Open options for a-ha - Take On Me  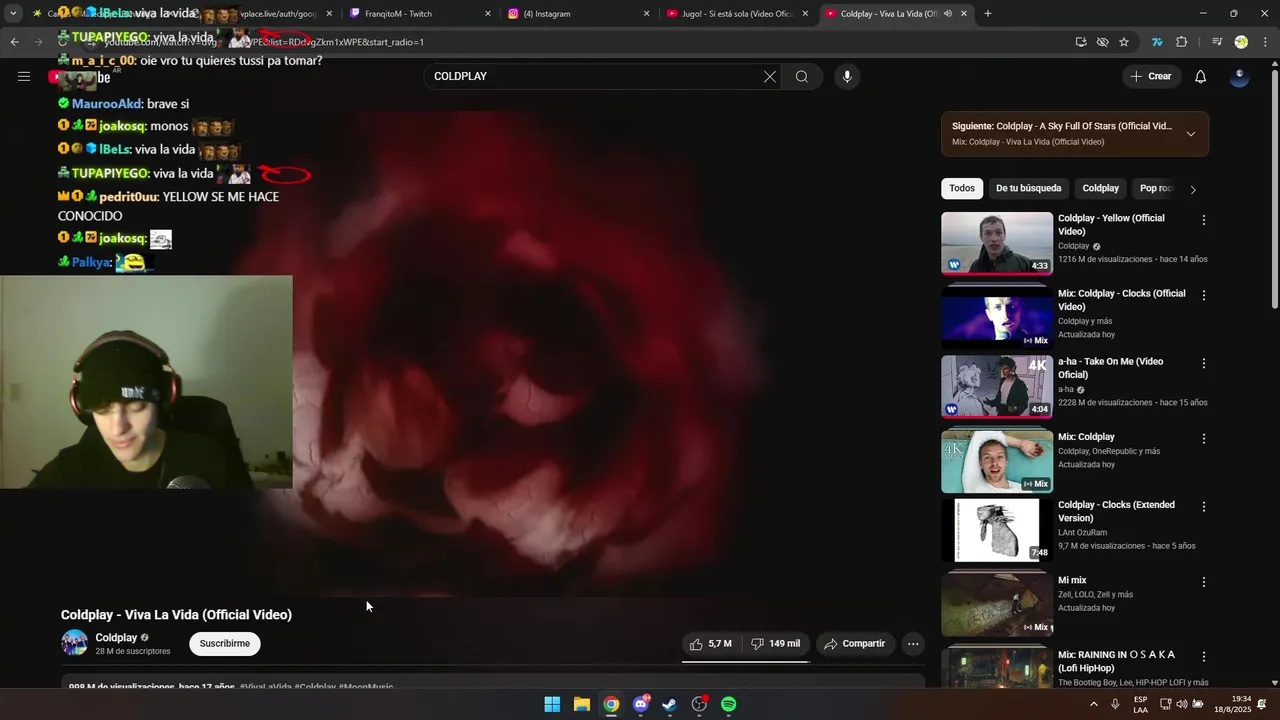coord(1204,363)
